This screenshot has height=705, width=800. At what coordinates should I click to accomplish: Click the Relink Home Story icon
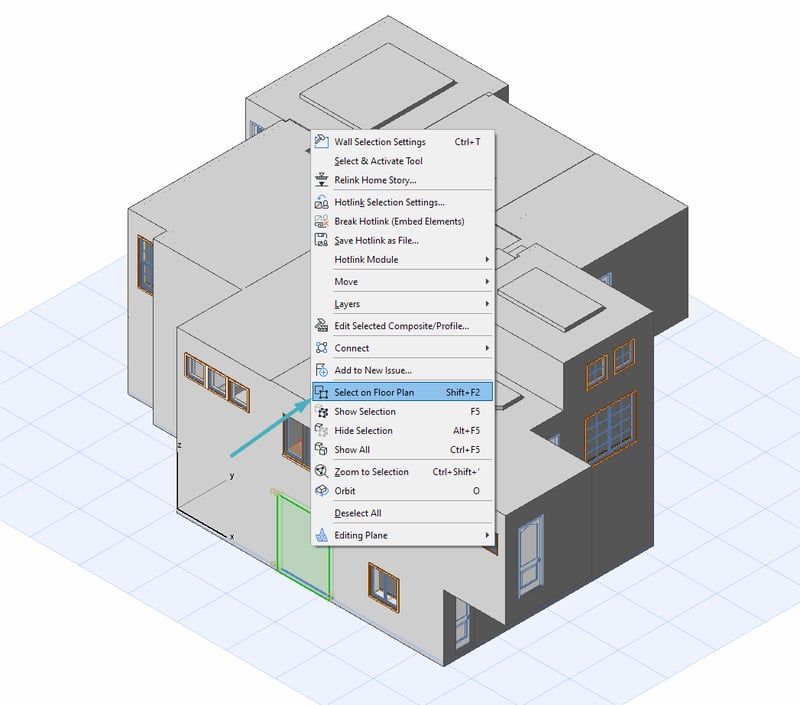coord(321,180)
